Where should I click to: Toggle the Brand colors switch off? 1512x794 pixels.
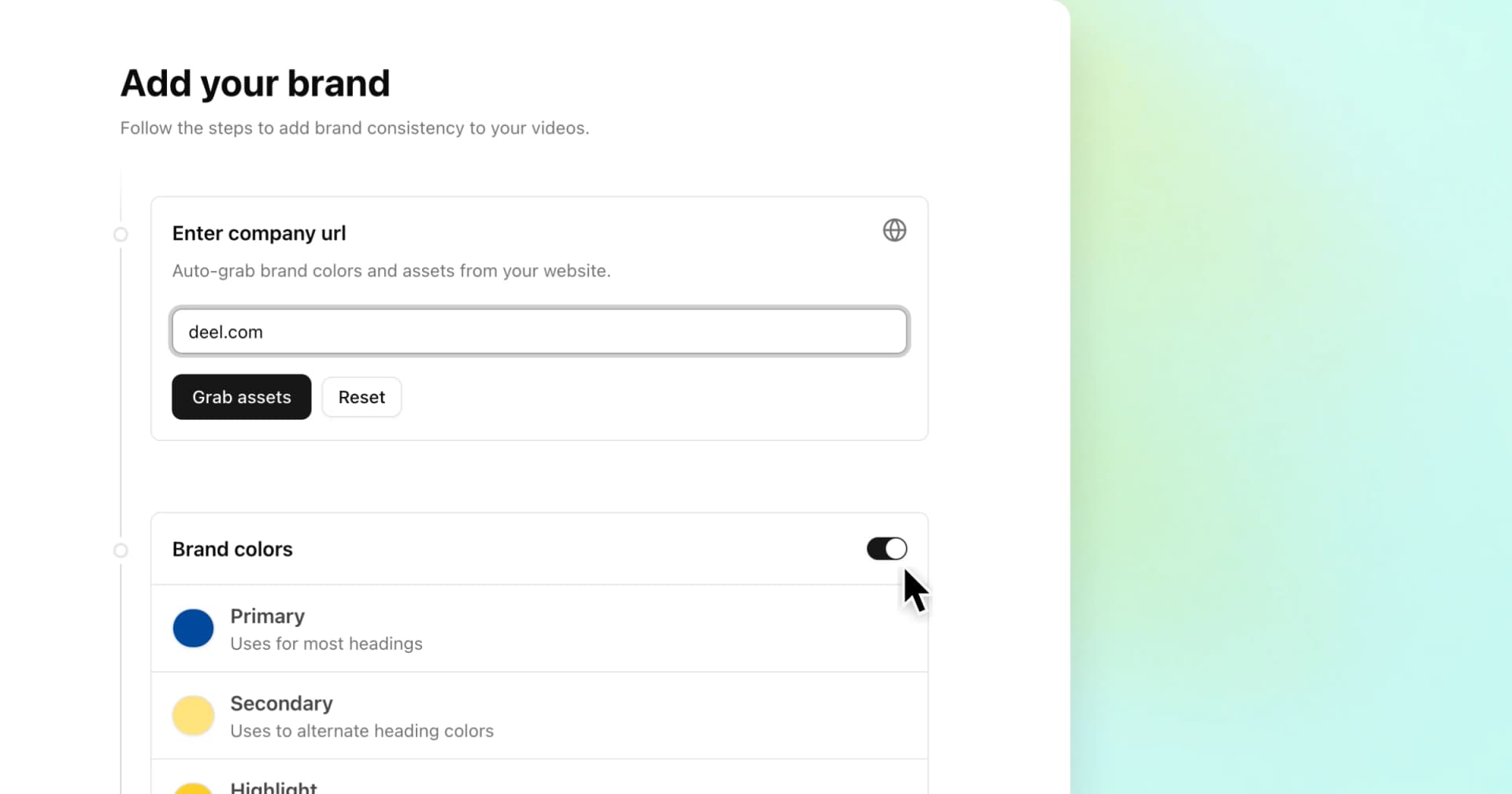(886, 548)
